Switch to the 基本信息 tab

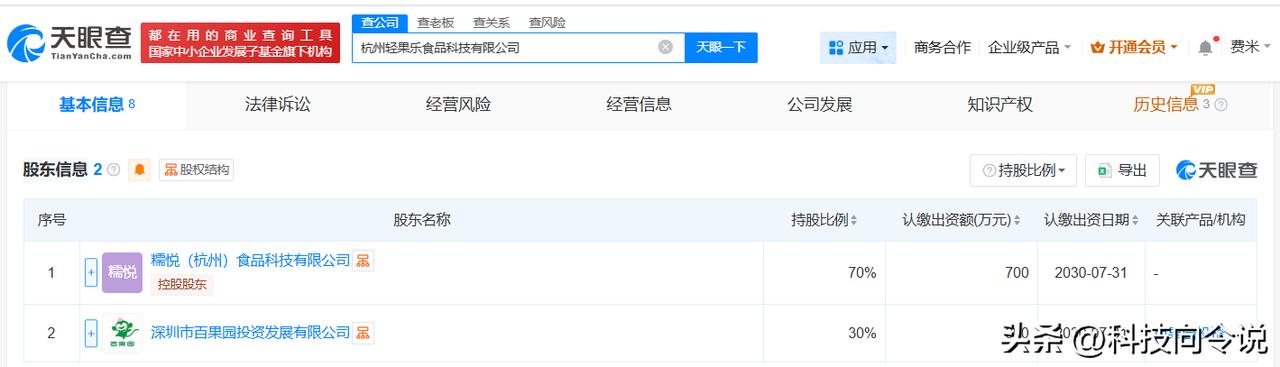[x=97, y=104]
